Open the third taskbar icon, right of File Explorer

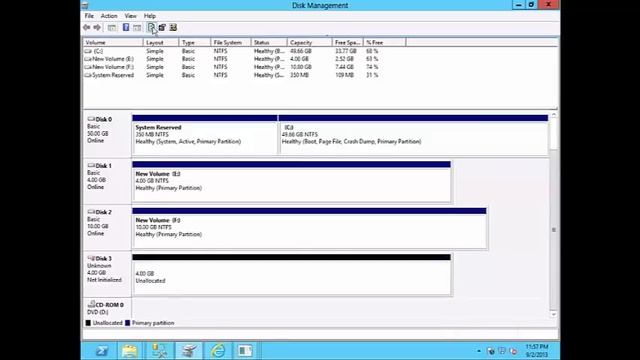160,351
